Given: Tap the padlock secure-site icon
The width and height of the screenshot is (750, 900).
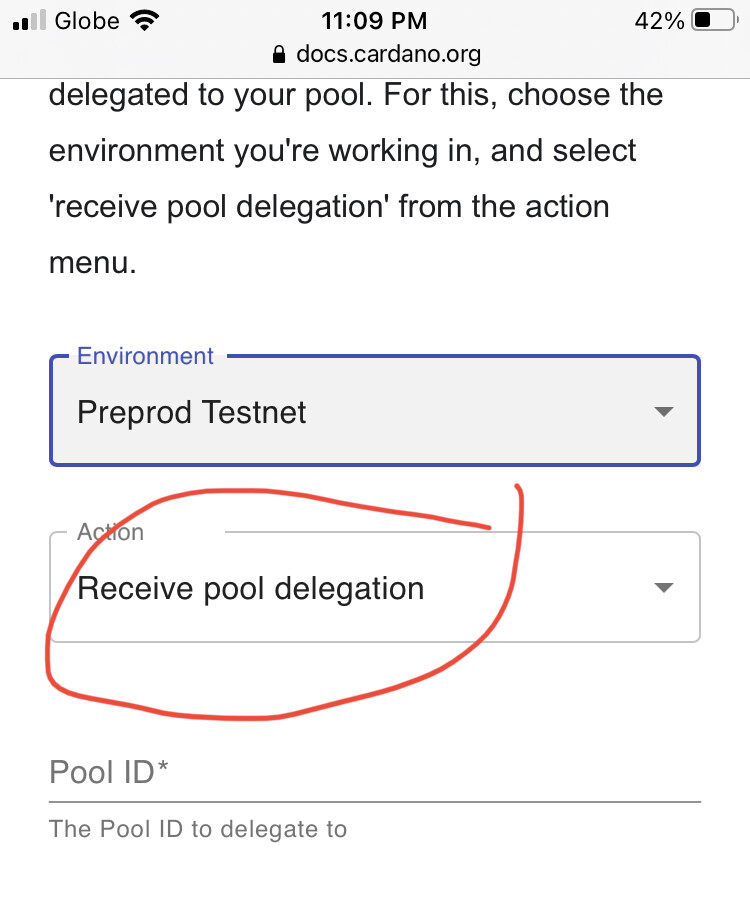Looking at the screenshot, I should pos(279,55).
